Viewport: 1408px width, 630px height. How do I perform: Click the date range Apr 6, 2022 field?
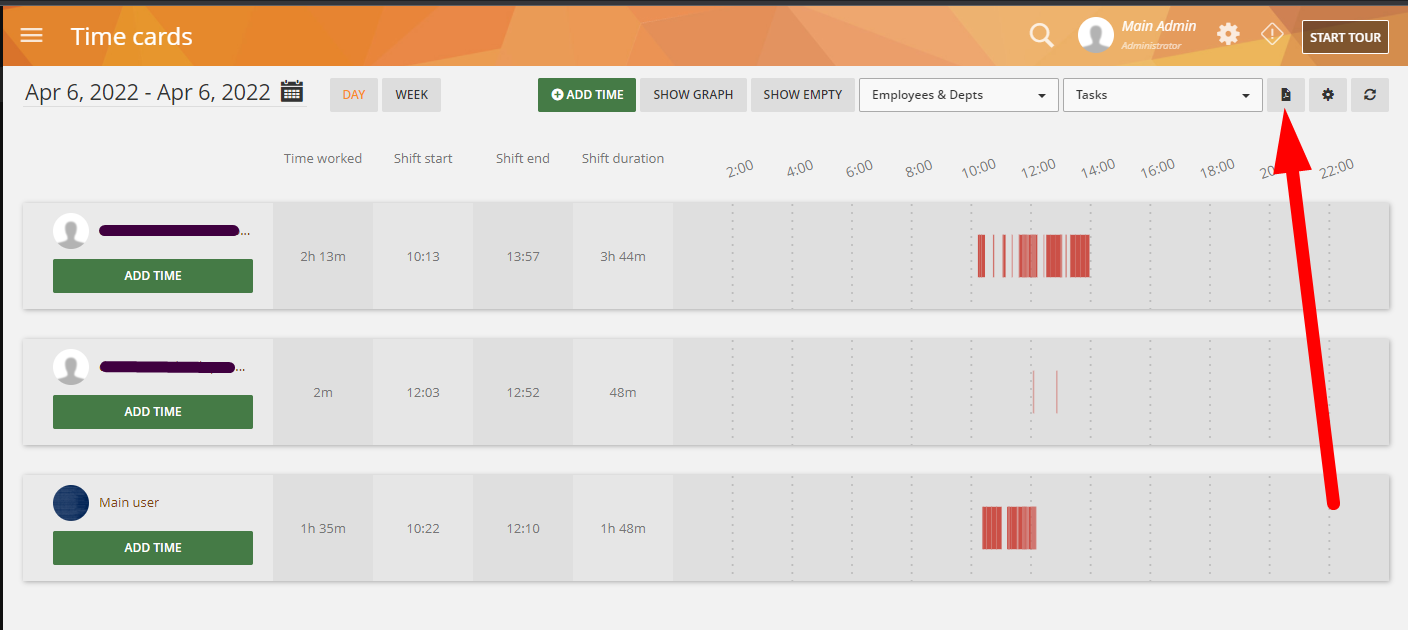(148, 93)
